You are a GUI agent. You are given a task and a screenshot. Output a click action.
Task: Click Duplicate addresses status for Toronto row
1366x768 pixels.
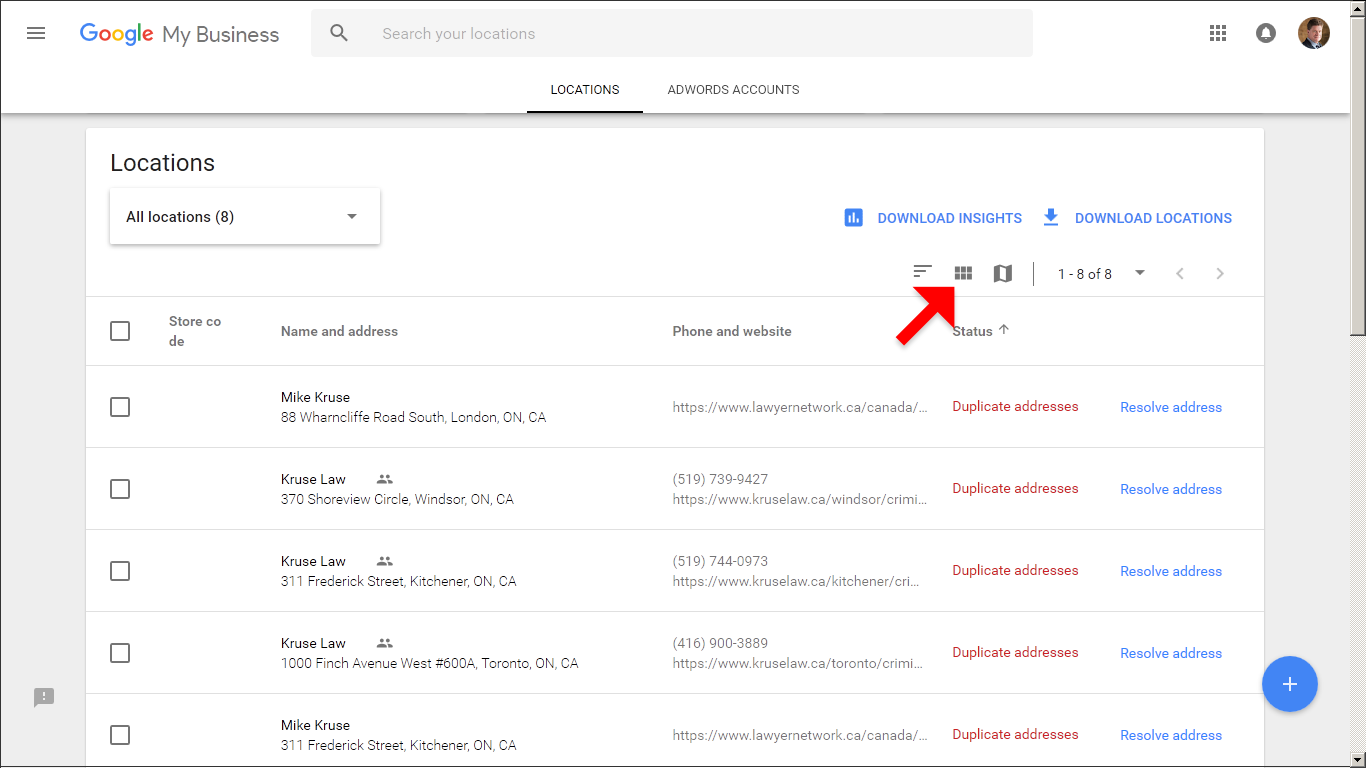1015,652
